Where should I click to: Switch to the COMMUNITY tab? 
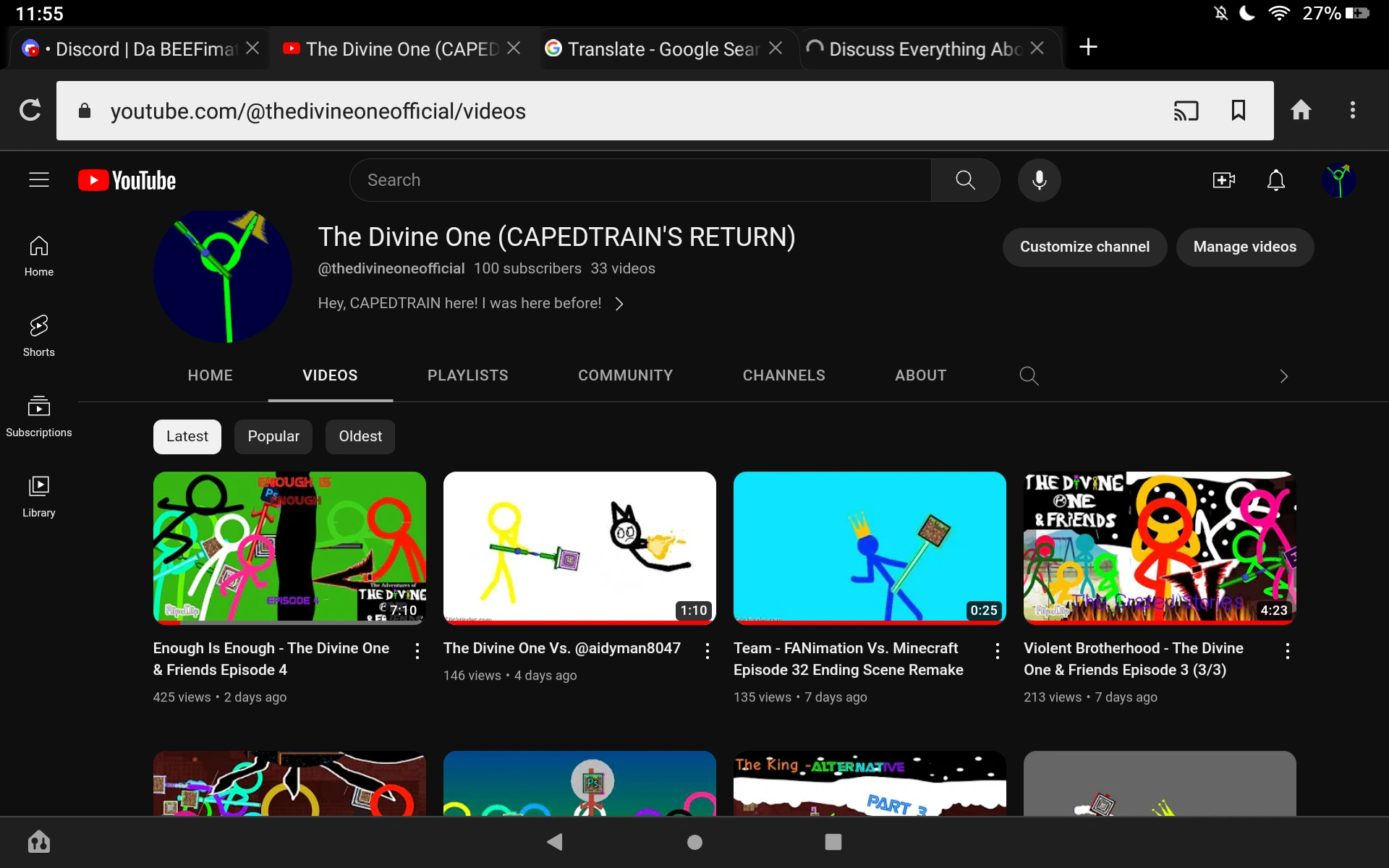coord(625,375)
